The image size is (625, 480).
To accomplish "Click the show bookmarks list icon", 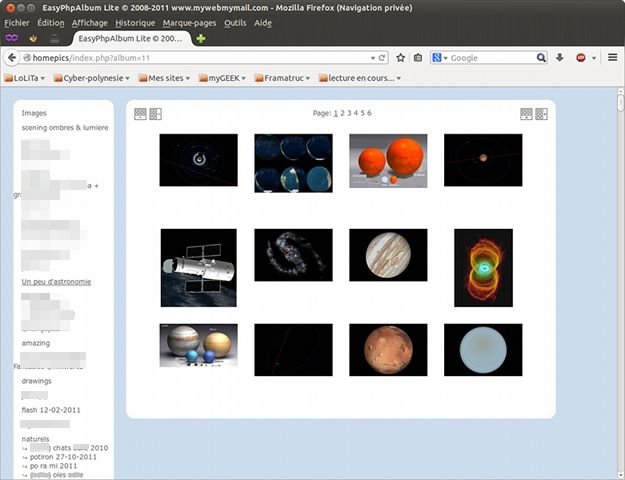I will point(417,58).
